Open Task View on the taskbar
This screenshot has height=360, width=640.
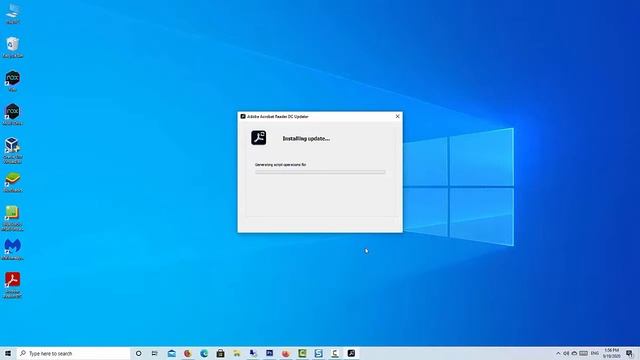point(155,353)
